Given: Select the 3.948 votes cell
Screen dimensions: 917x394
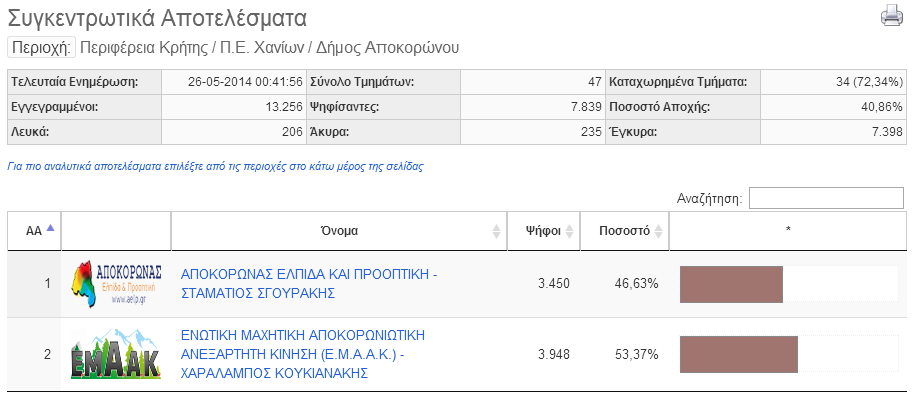Looking at the screenshot, I should point(554,354).
